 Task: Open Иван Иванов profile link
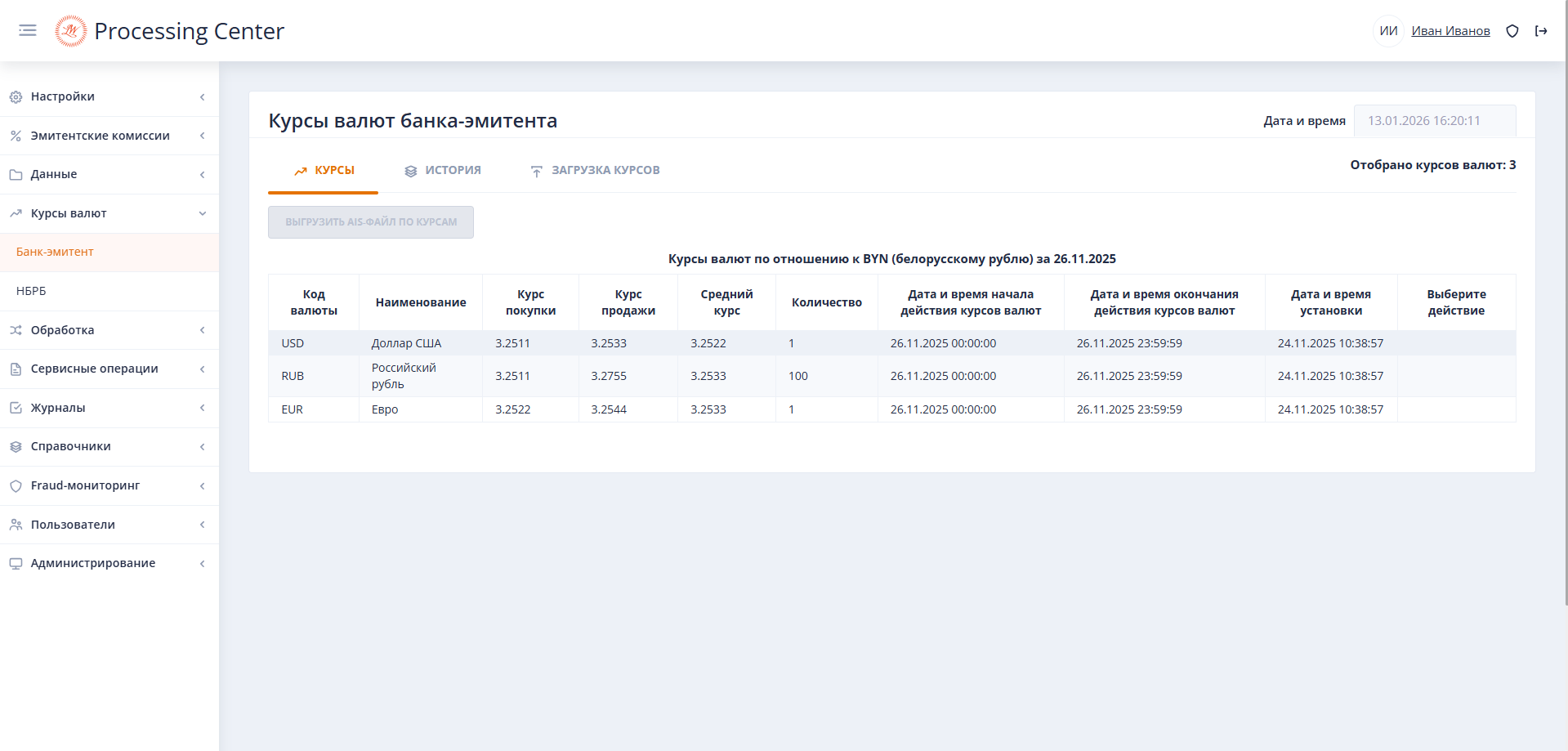pyautogui.click(x=1450, y=31)
